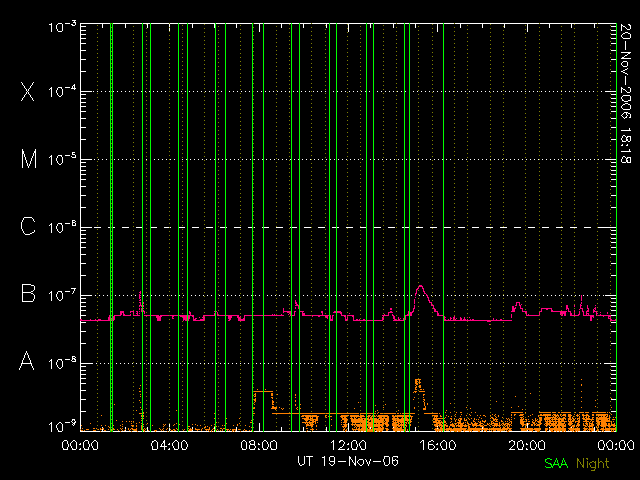
Task: Click the 10^-7 y-axis tick label
Action: 62,295
